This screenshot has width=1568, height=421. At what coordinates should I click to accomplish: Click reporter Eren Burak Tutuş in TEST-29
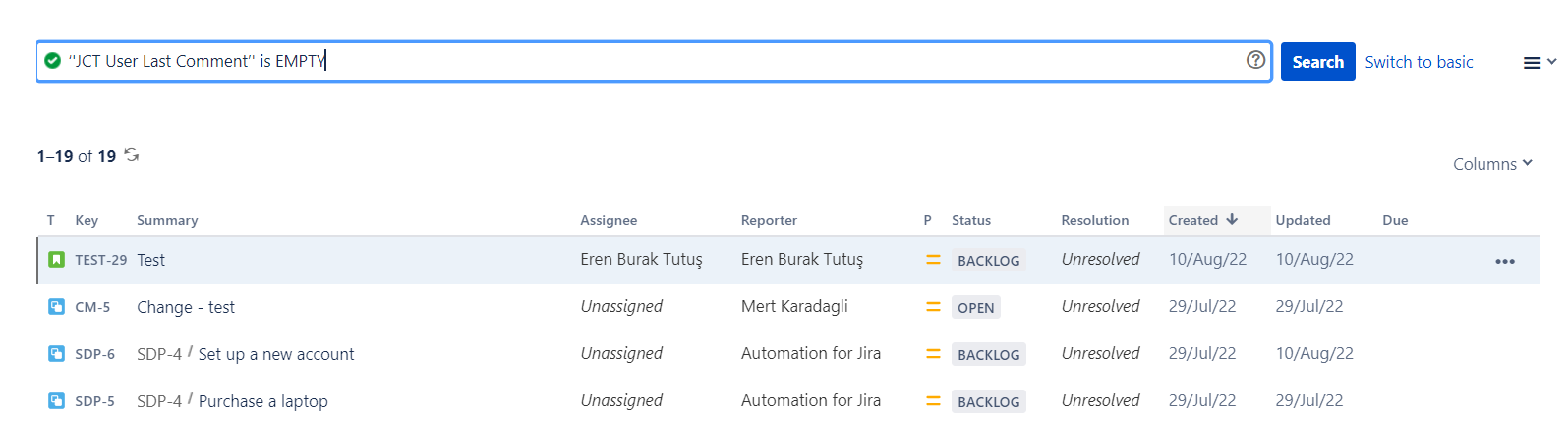click(x=802, y=259)
